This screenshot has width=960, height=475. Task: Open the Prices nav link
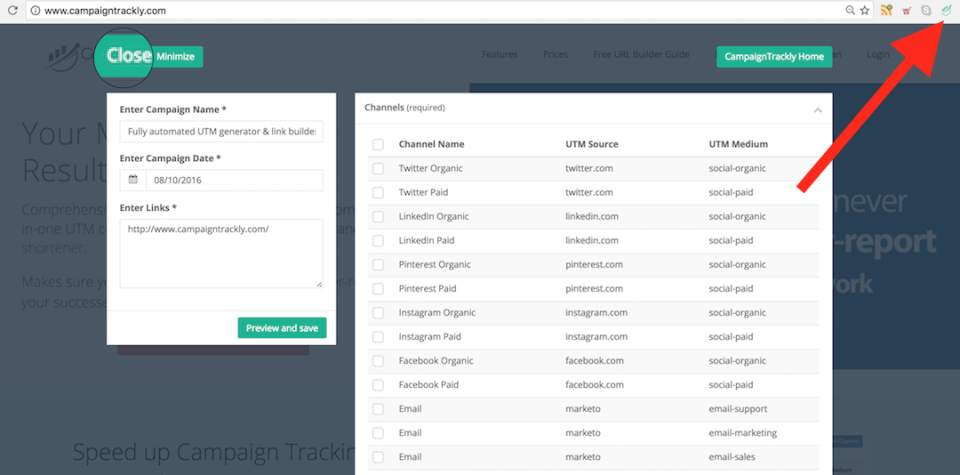(x=555, y=54)
